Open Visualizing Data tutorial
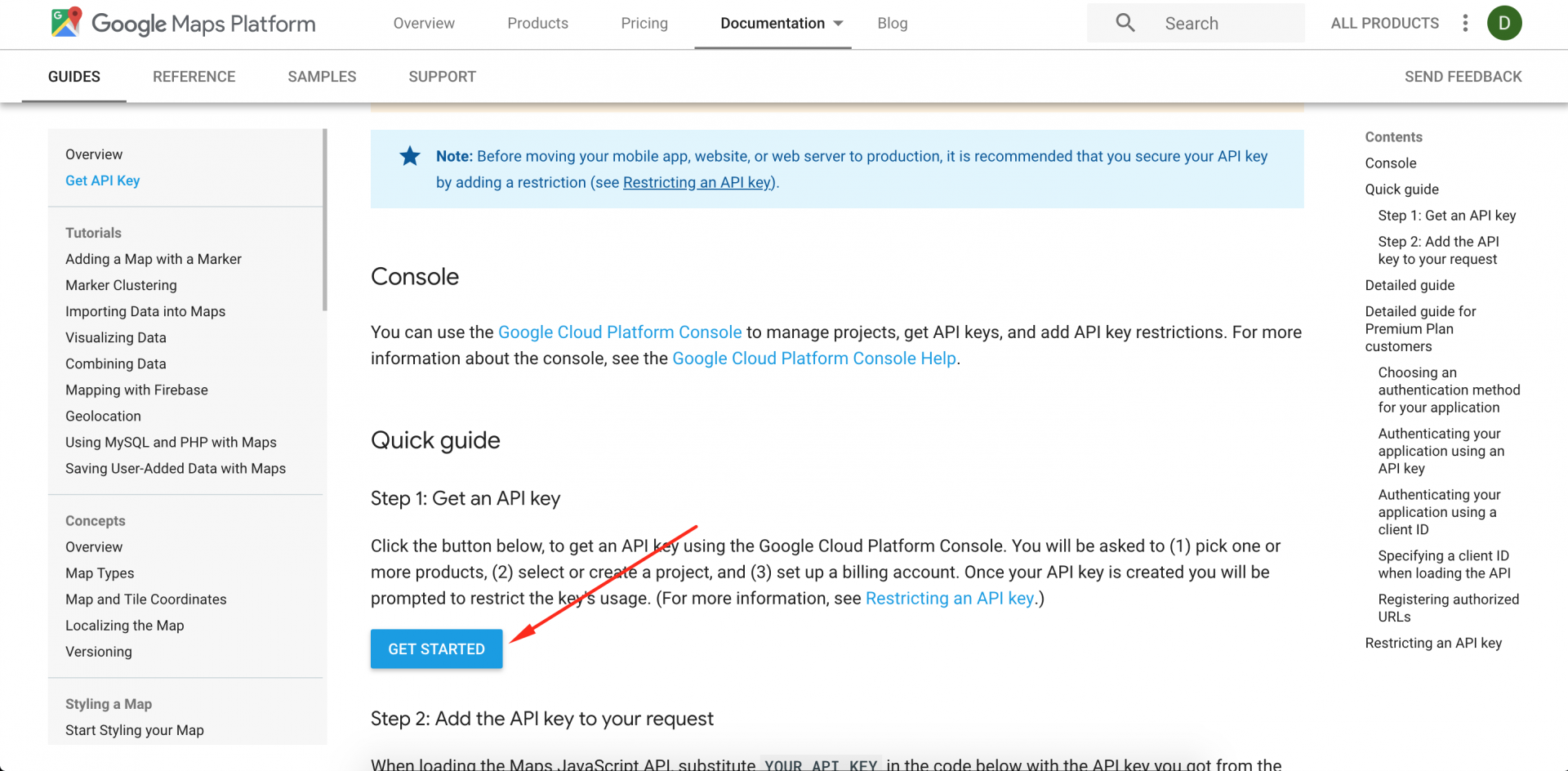The height and width of the screenshot is (771, 1568). tap(116, 337)
